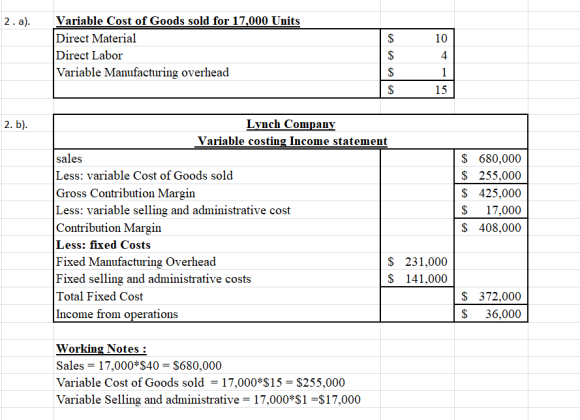Click the amount $372,000
Screen dimensions: 580x420
[x=491, y=296]
